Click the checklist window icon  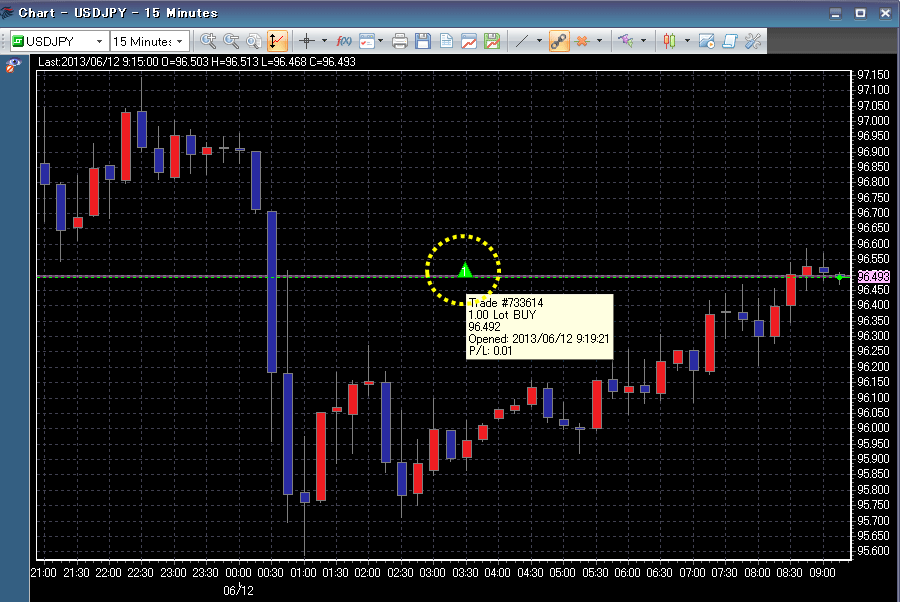pyautogui.click(x=366, y=41)
